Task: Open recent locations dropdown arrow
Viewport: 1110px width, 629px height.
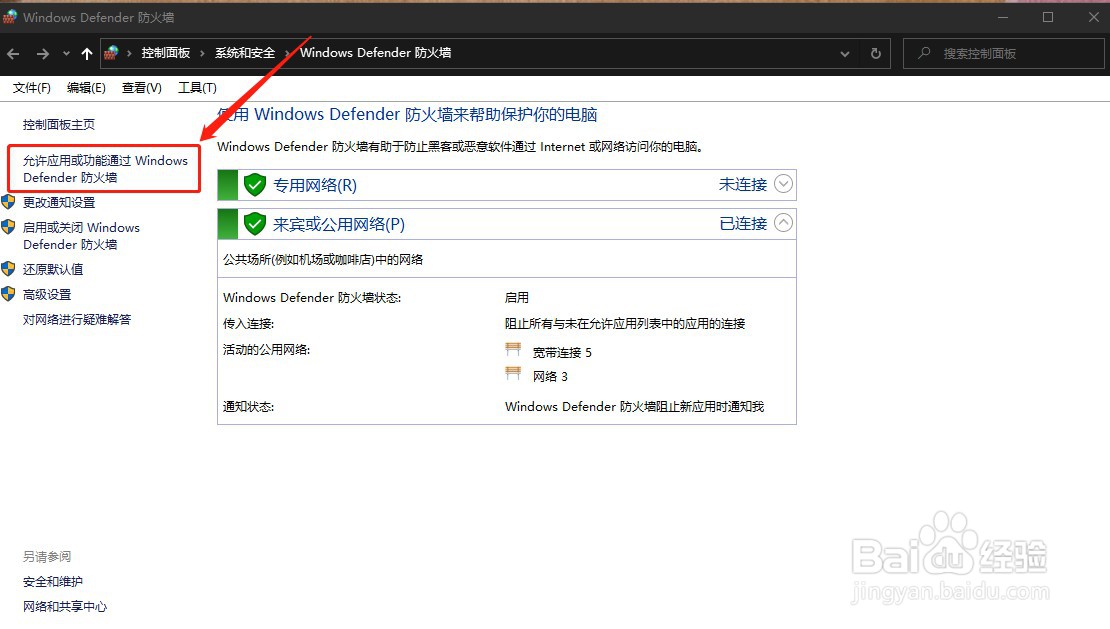Action: coord(66,54)
